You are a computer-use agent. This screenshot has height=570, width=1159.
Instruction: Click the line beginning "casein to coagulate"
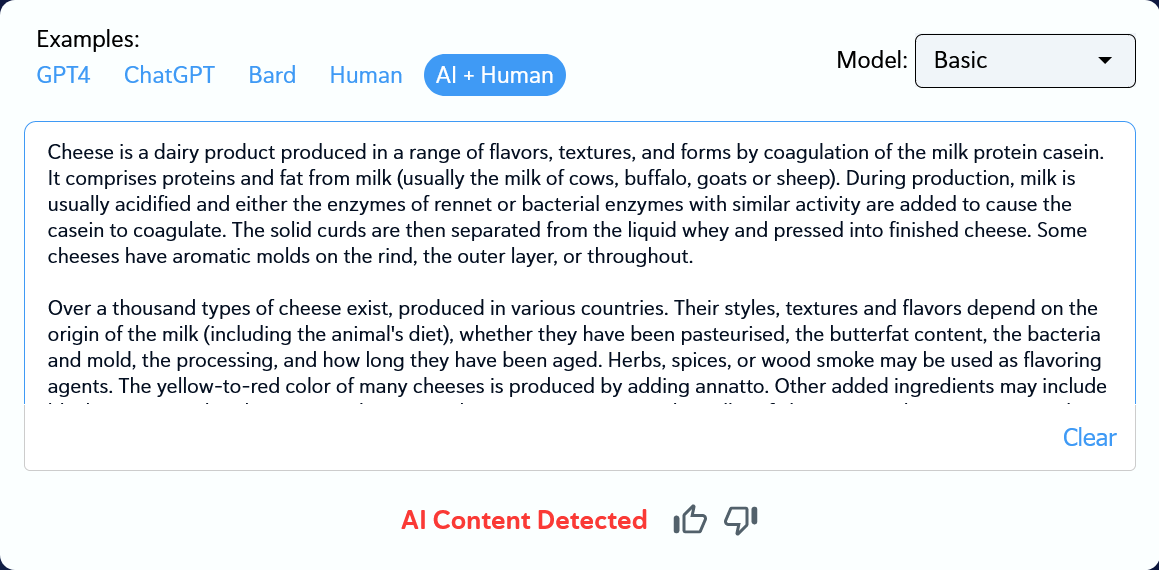click(x=150, y=231)
